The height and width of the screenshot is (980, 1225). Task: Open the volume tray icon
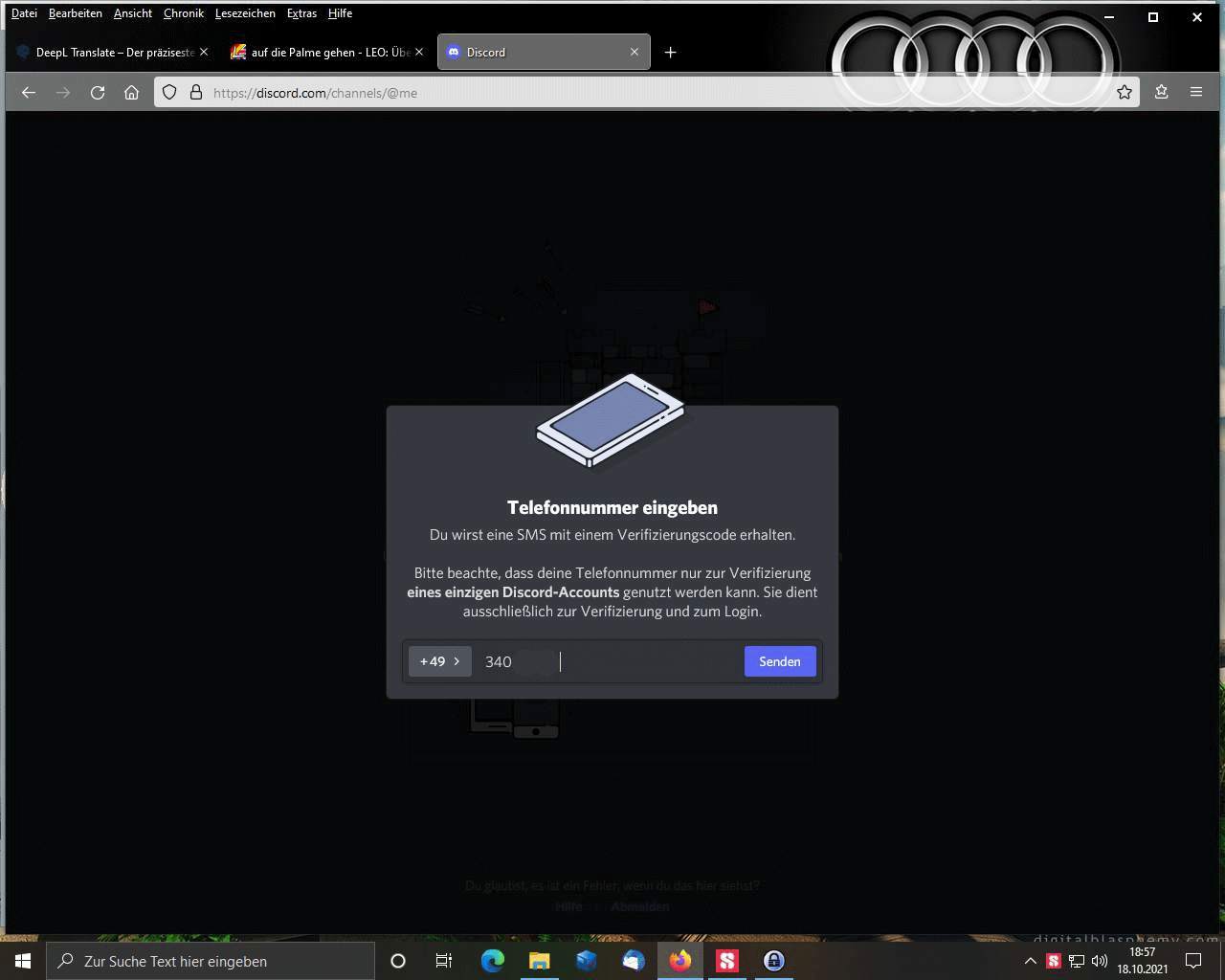click(x=1099, y=961)
